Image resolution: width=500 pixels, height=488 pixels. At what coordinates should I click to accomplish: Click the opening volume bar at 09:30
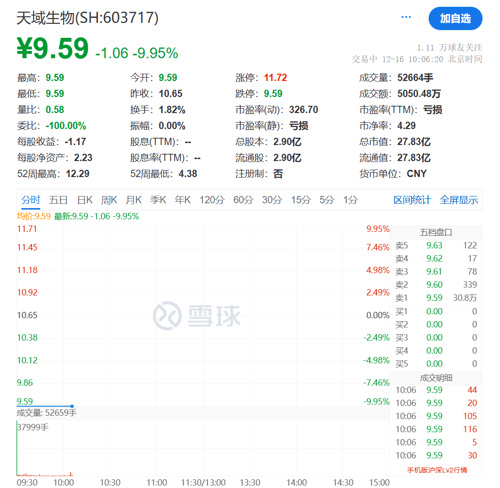(17, 448)
